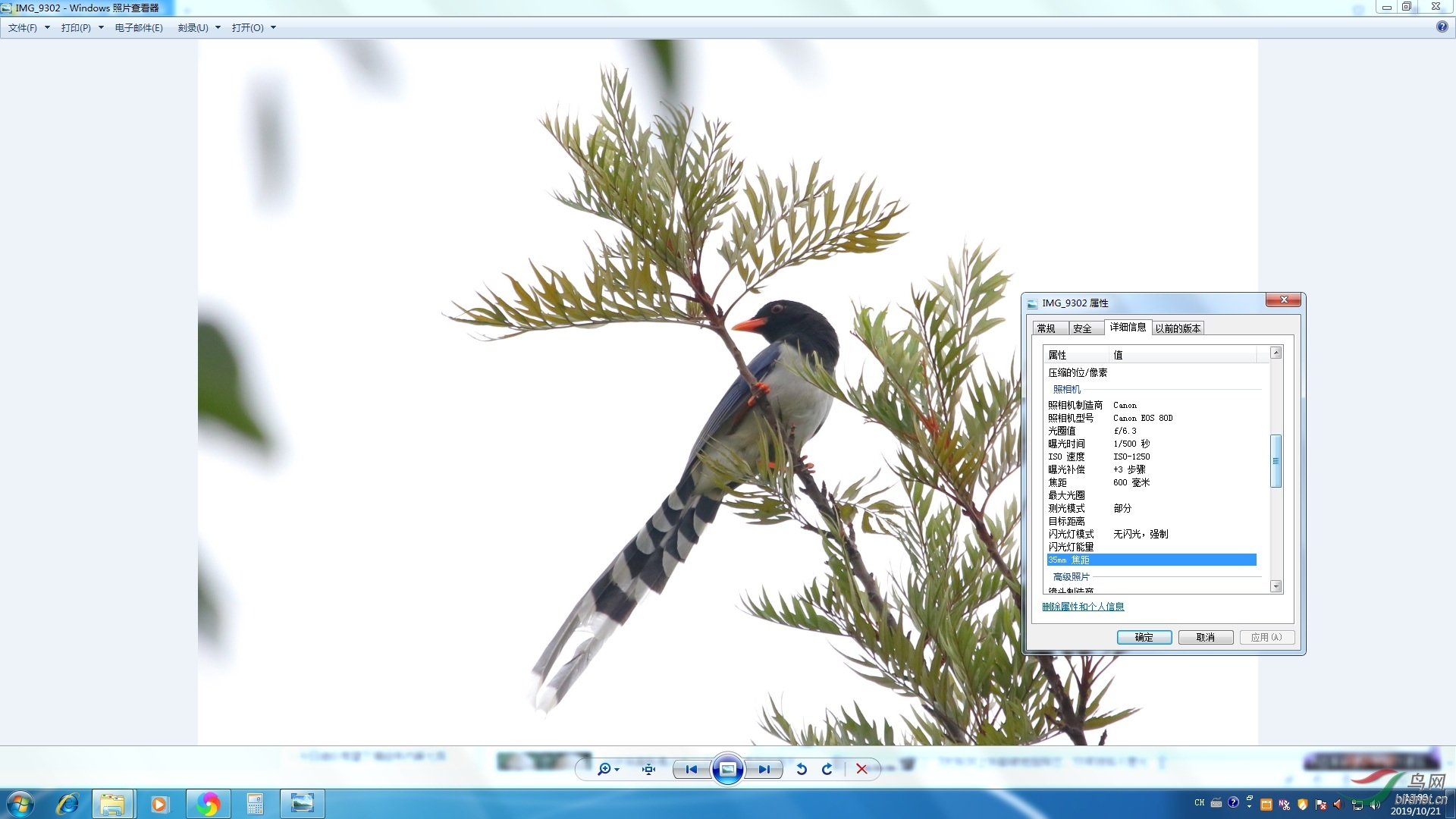Open the help question mark icon
This screenshot has width=1456, height=819.
[1442, 27]
